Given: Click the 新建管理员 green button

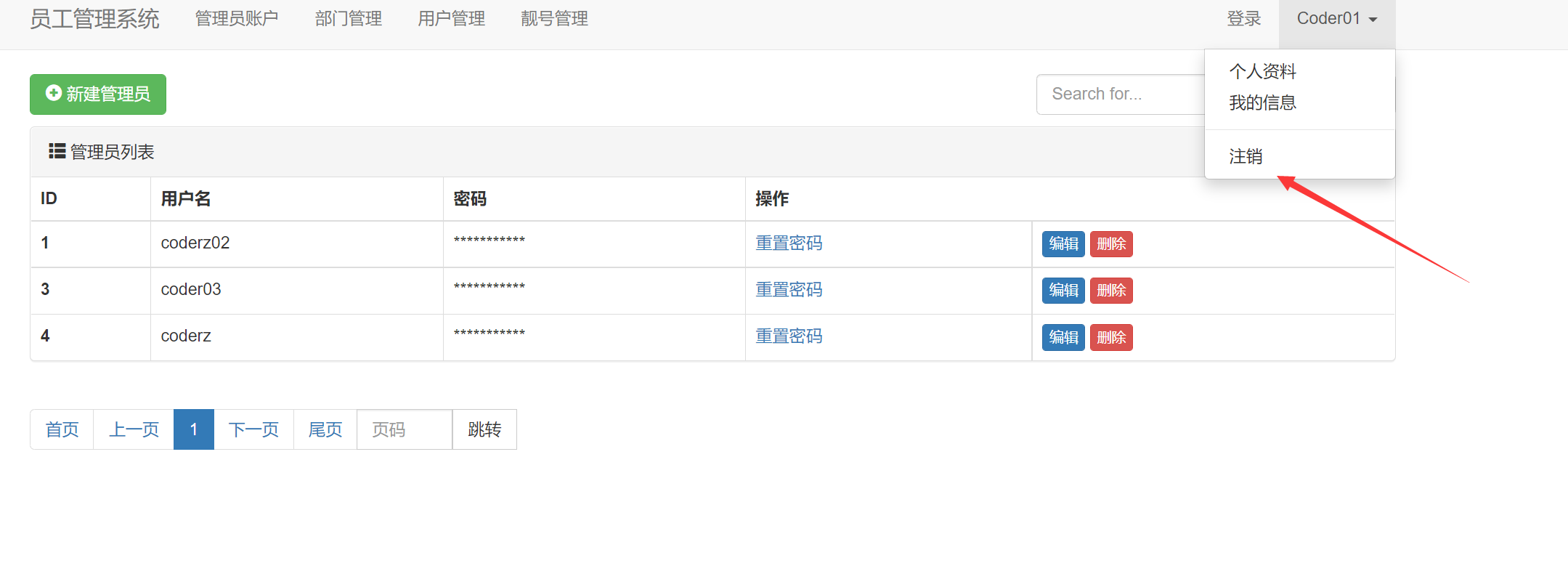Looking at the screenshot, I should [x=98, y=94].
